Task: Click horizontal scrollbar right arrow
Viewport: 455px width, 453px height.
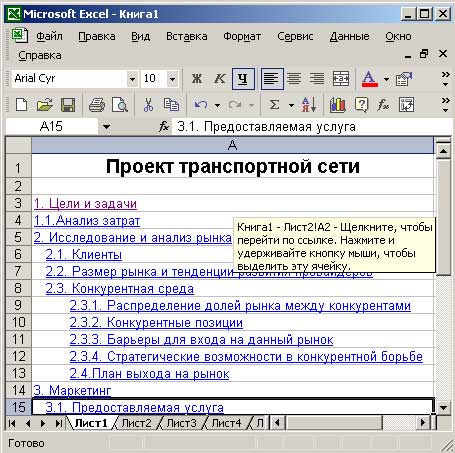Action: click(423, 423)
